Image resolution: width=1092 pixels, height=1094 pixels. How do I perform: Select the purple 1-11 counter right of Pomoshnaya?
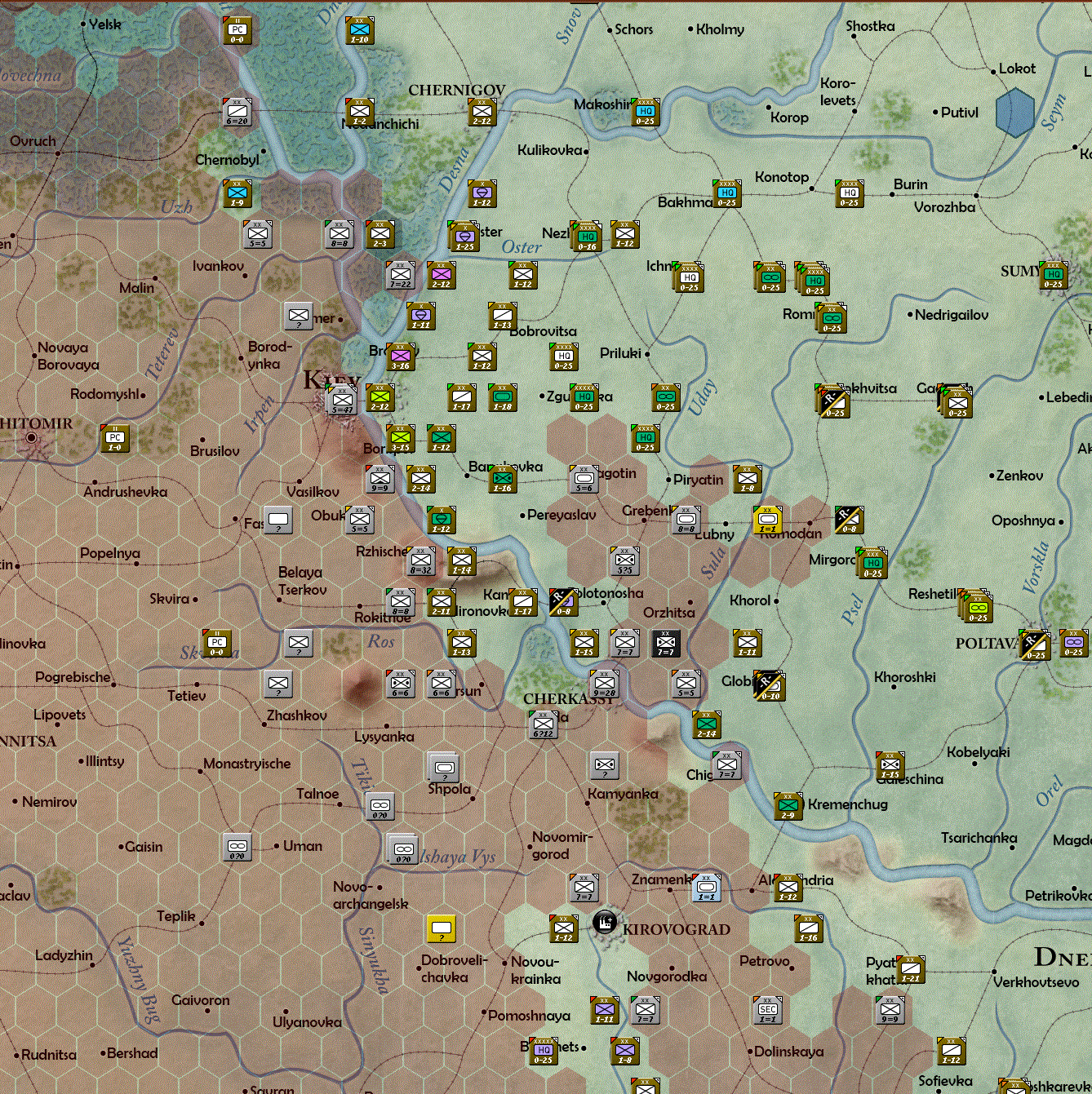605,1009
